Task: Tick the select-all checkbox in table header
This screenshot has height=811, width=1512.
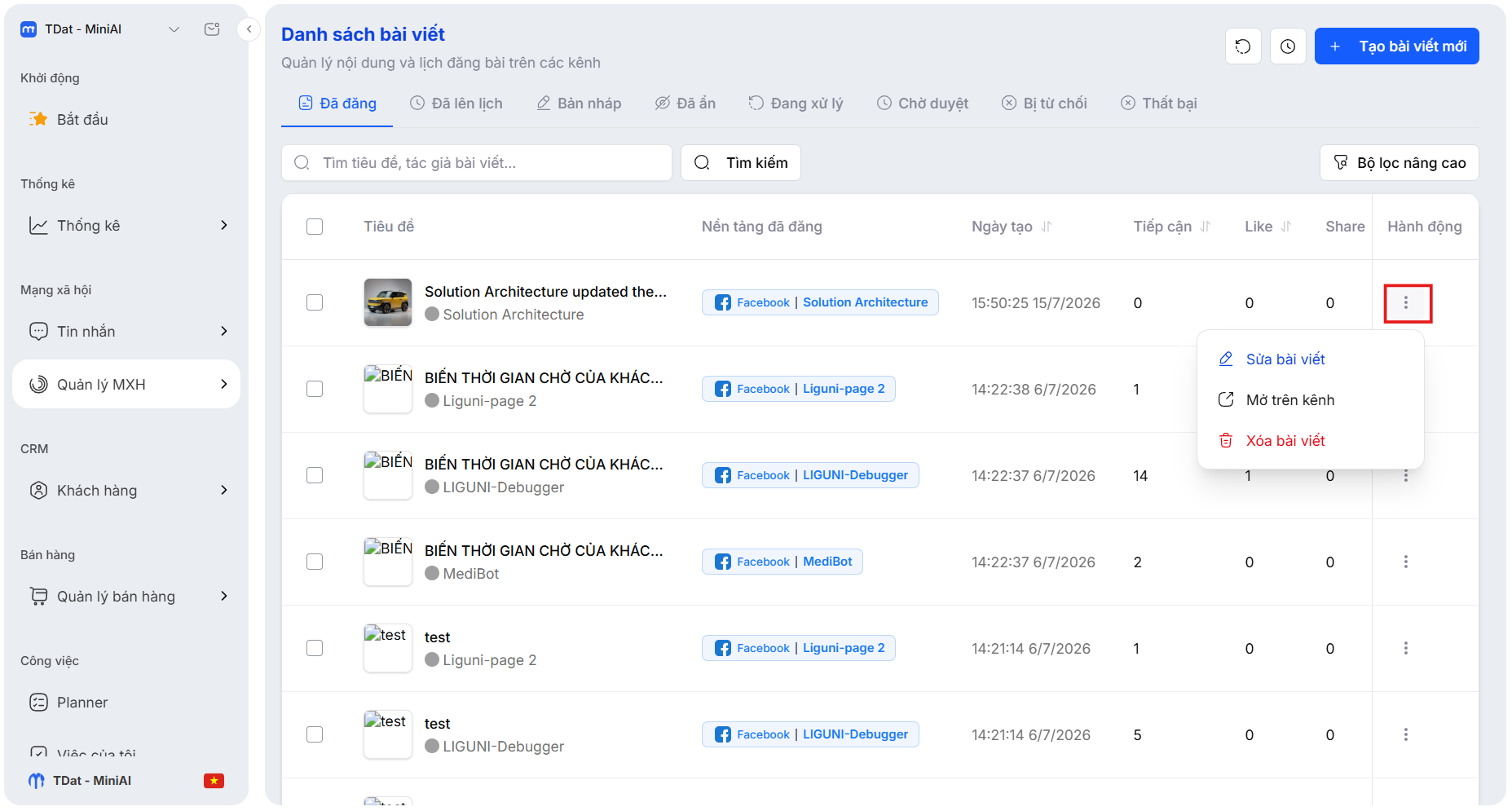Action: (x=315, y=227)
